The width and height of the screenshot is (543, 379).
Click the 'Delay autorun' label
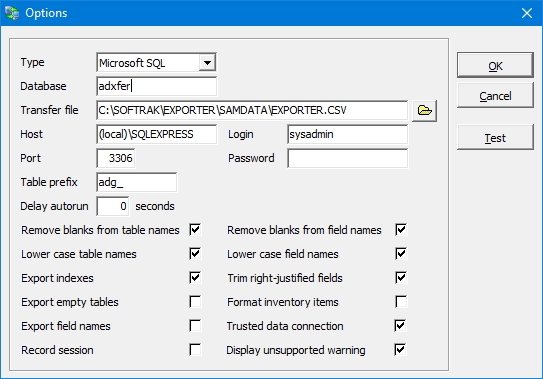pos(54,206)
